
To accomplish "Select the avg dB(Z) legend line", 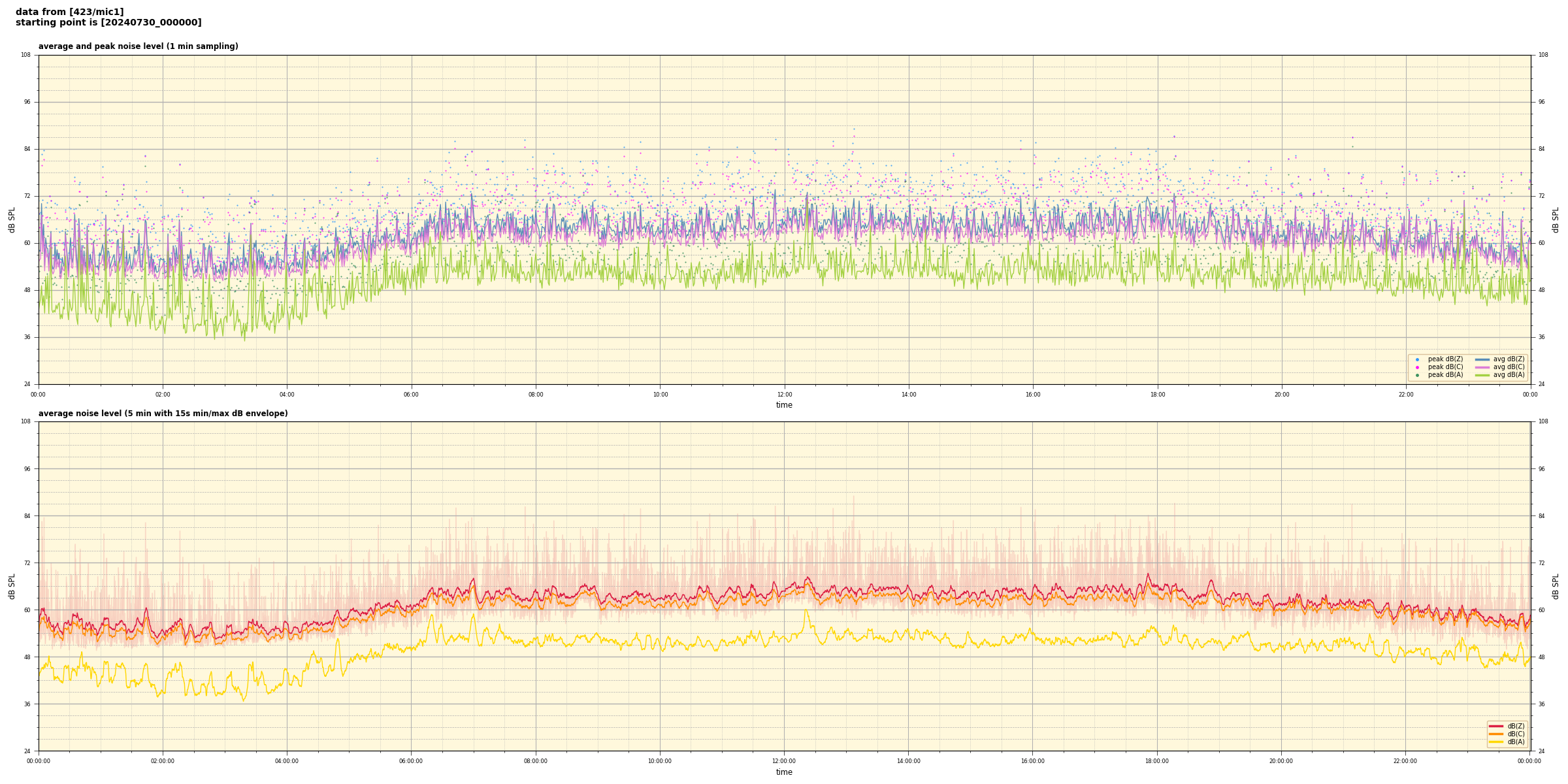I will (1482, 359).
